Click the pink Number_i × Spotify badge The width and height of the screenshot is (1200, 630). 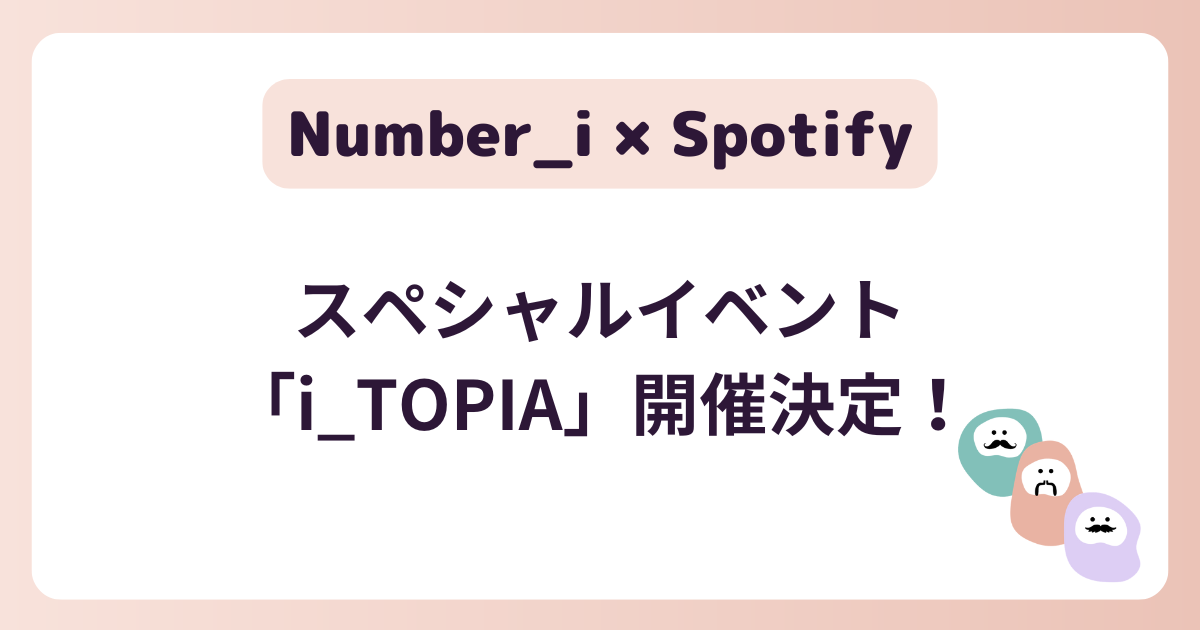600,134
